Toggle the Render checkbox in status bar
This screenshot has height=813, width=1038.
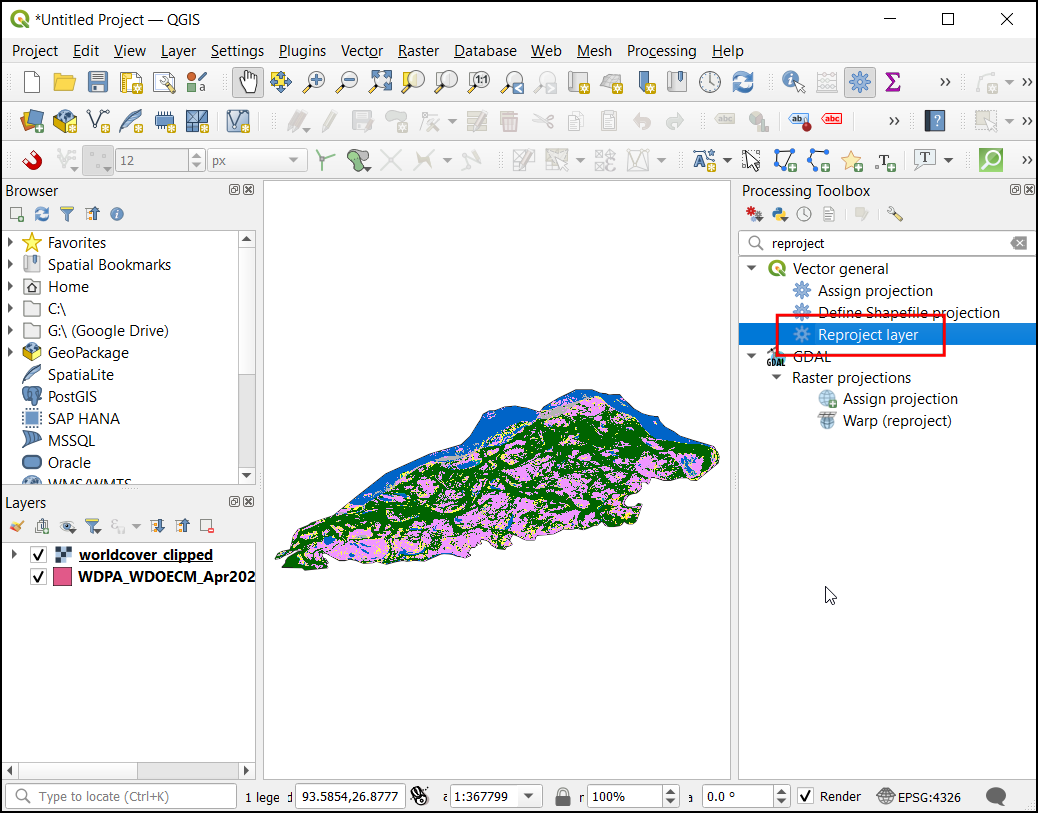tap(806, 797)
